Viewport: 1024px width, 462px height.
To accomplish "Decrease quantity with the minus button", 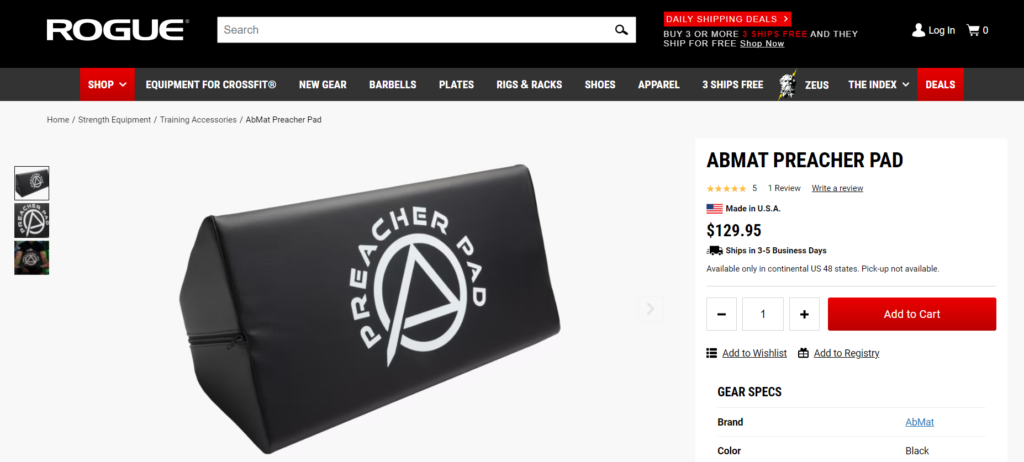I will pyautogui.click(x=722, y=314).
